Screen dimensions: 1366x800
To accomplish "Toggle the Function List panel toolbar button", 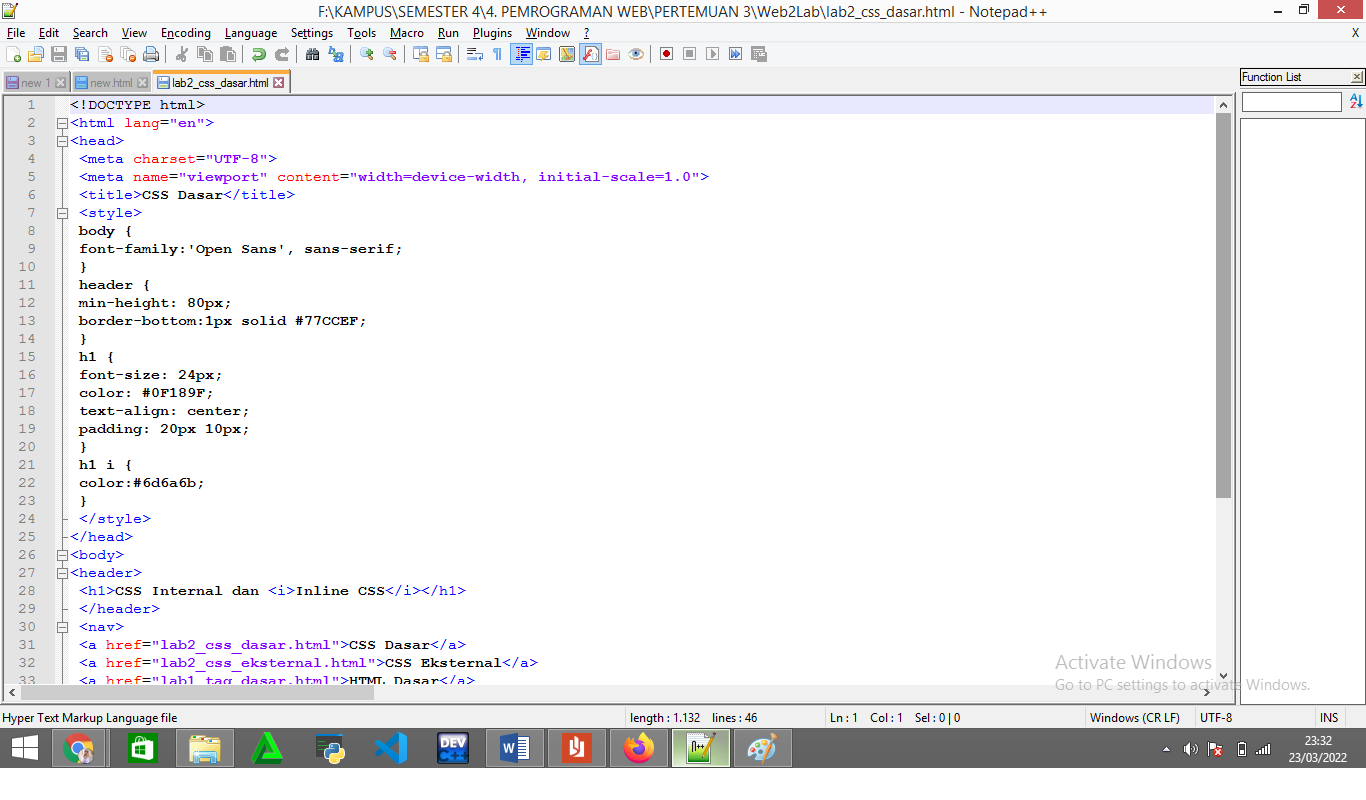I will coord(590,54).
